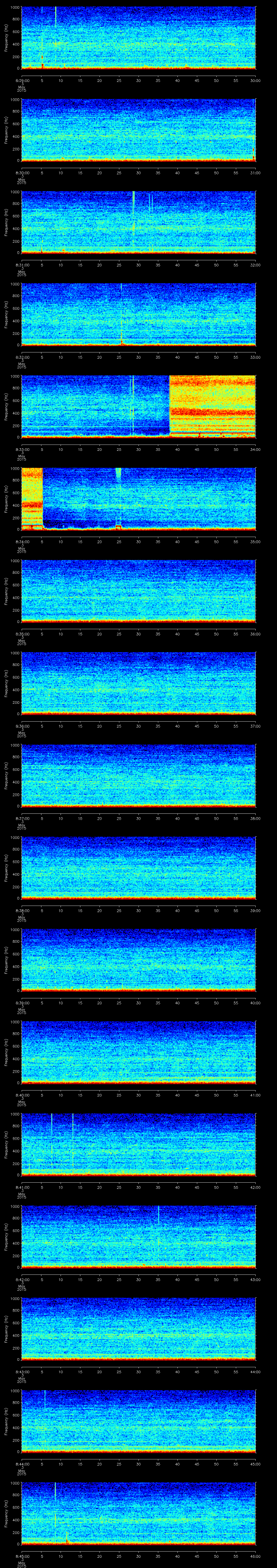Screen dimensions: 277x1568
Task: Click the 45:00 end tick label
Action: tap(255, 1463)
